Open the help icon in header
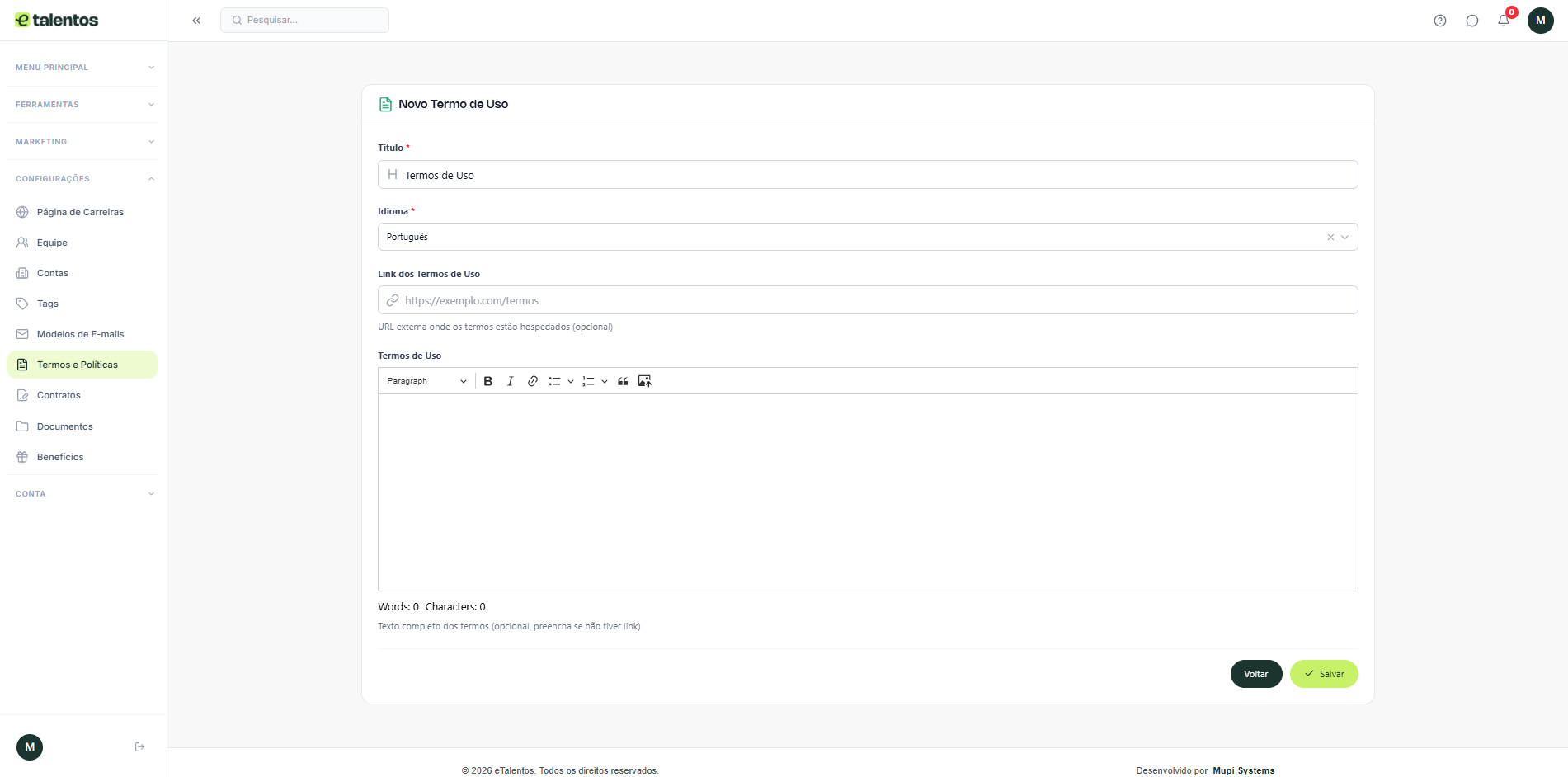 (1440, 21)
